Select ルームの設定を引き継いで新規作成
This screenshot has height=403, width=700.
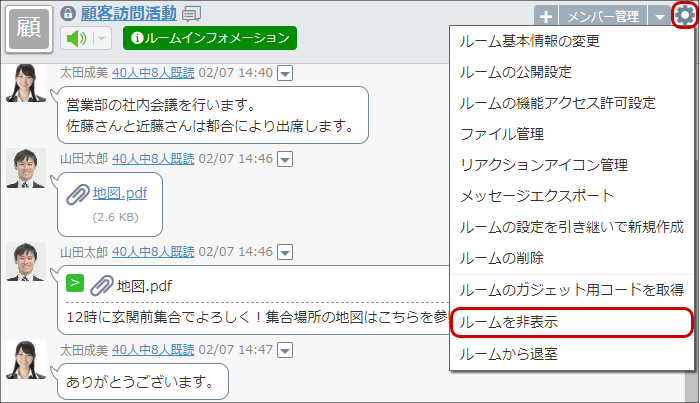(x=572, y=227)
